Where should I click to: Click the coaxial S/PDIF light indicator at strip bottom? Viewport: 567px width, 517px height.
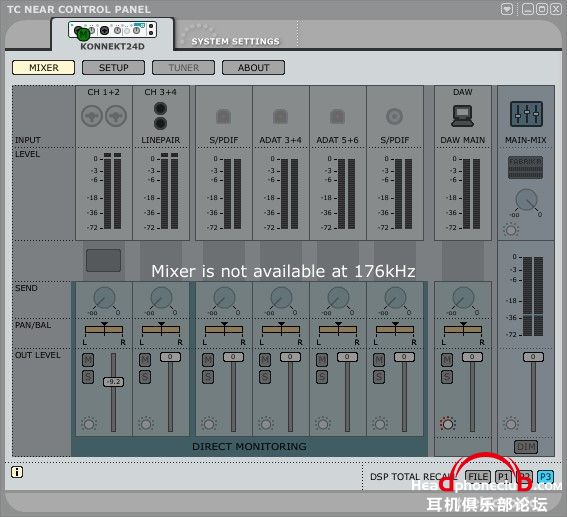click(380, 424)
